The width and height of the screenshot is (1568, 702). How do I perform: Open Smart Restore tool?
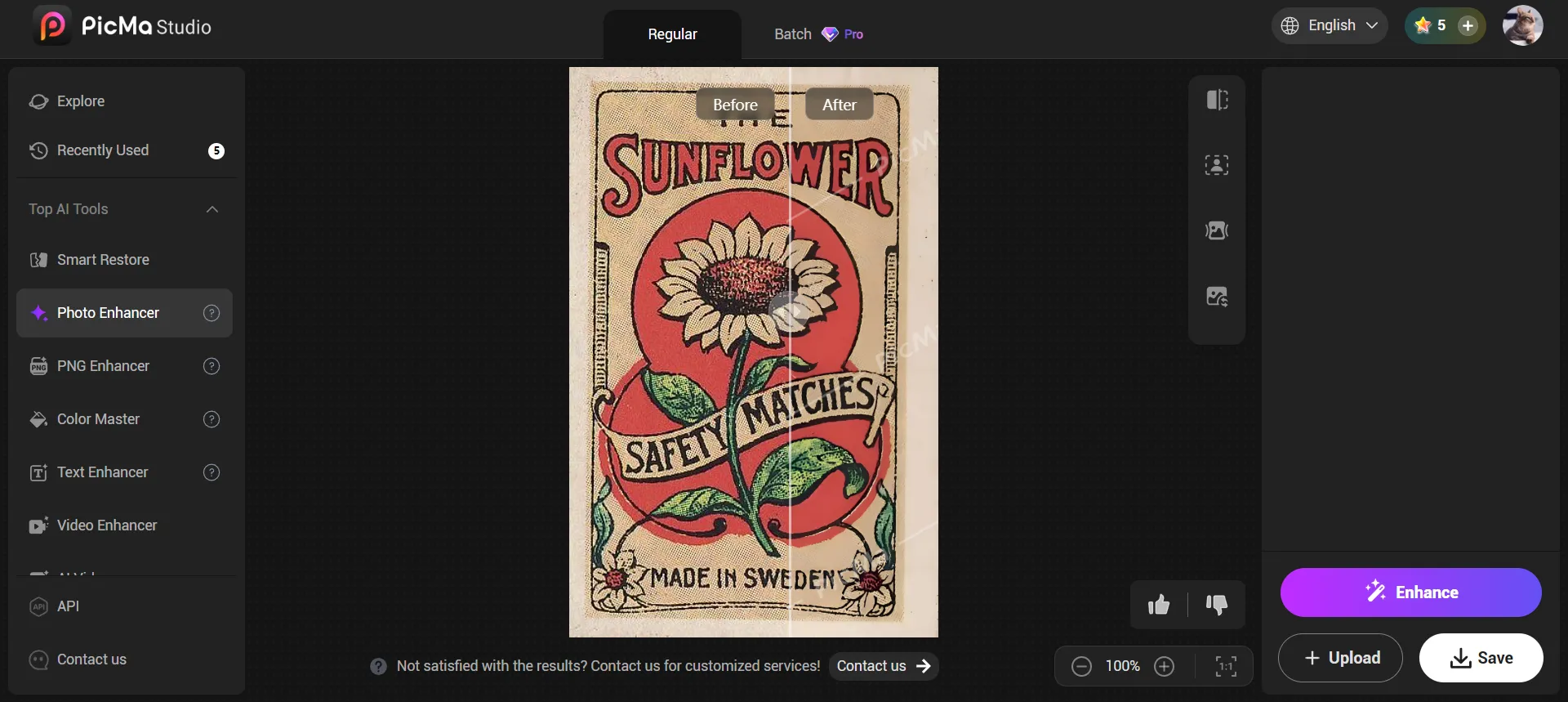click(103, 260)
